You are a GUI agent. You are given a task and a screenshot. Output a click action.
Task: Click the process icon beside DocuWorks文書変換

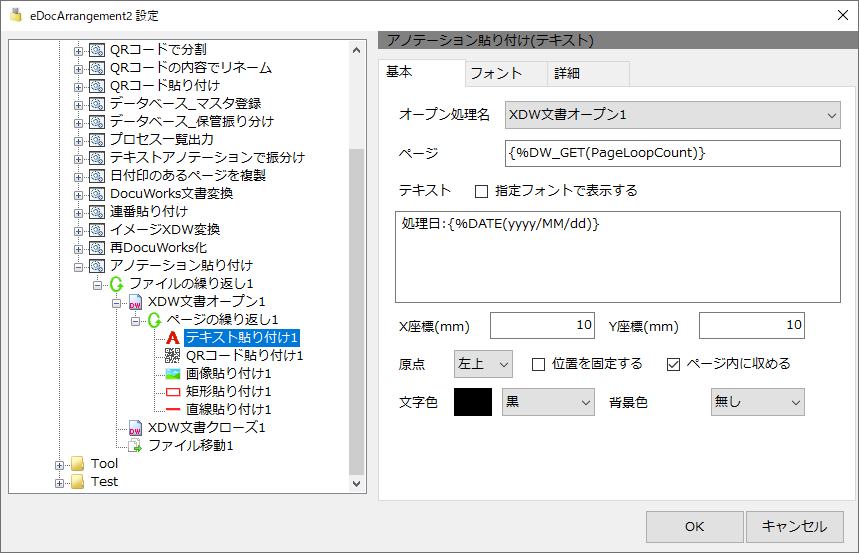97,195
